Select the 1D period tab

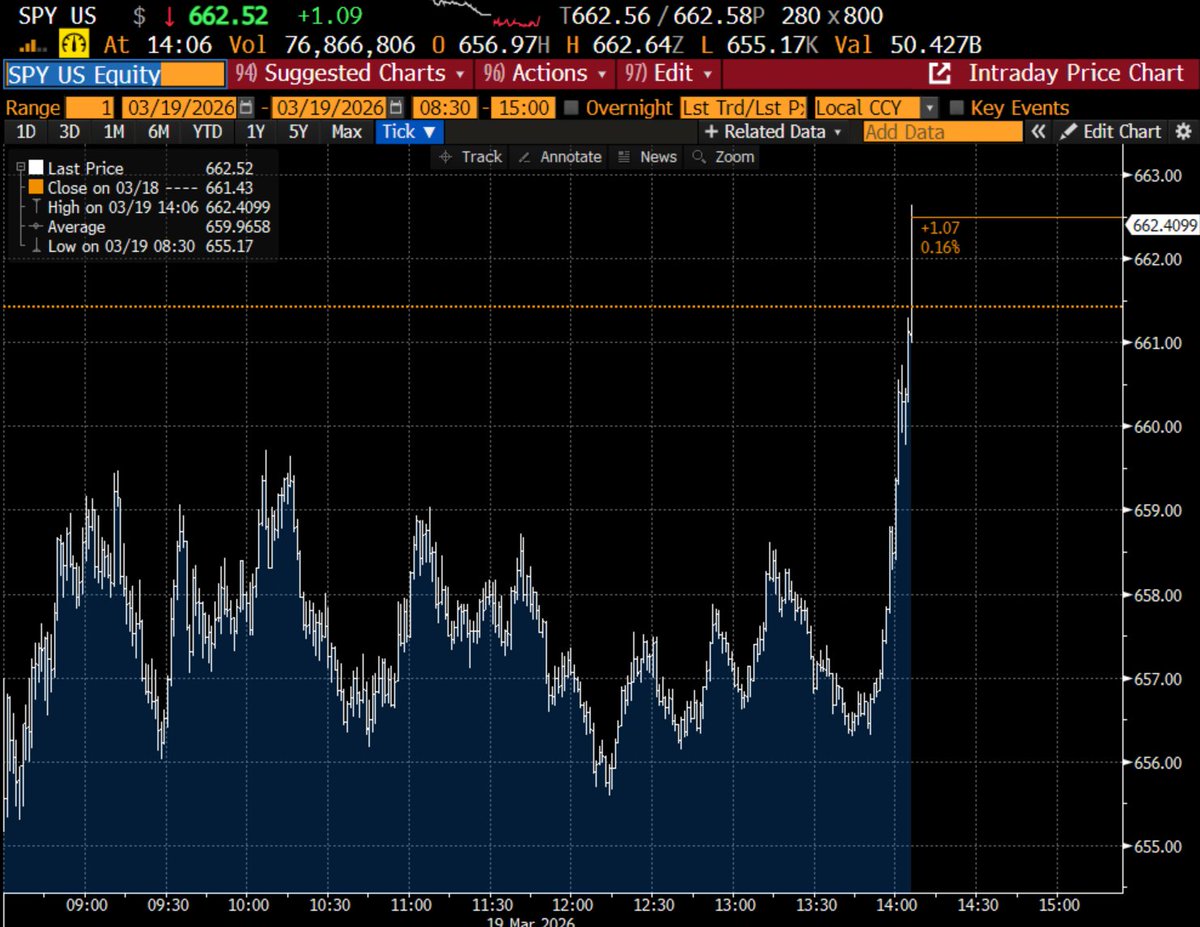click(28, 131)
